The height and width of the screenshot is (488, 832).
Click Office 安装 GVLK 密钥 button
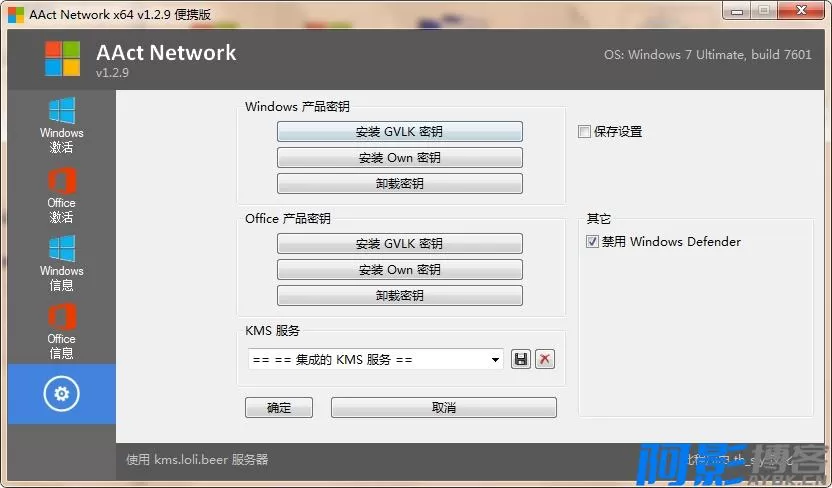(x=399, y=244)
